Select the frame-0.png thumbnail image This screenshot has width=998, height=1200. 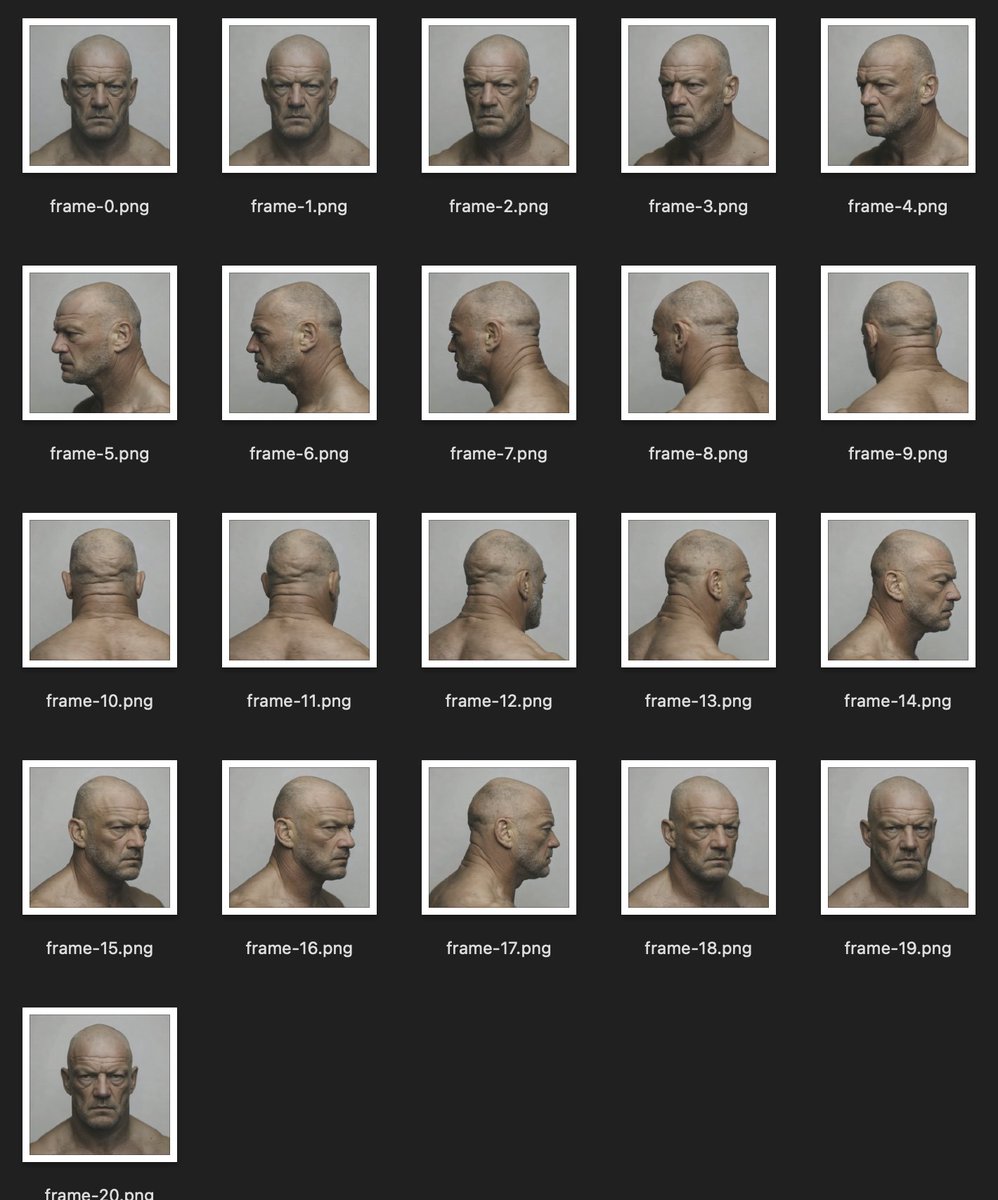(99, 95)
